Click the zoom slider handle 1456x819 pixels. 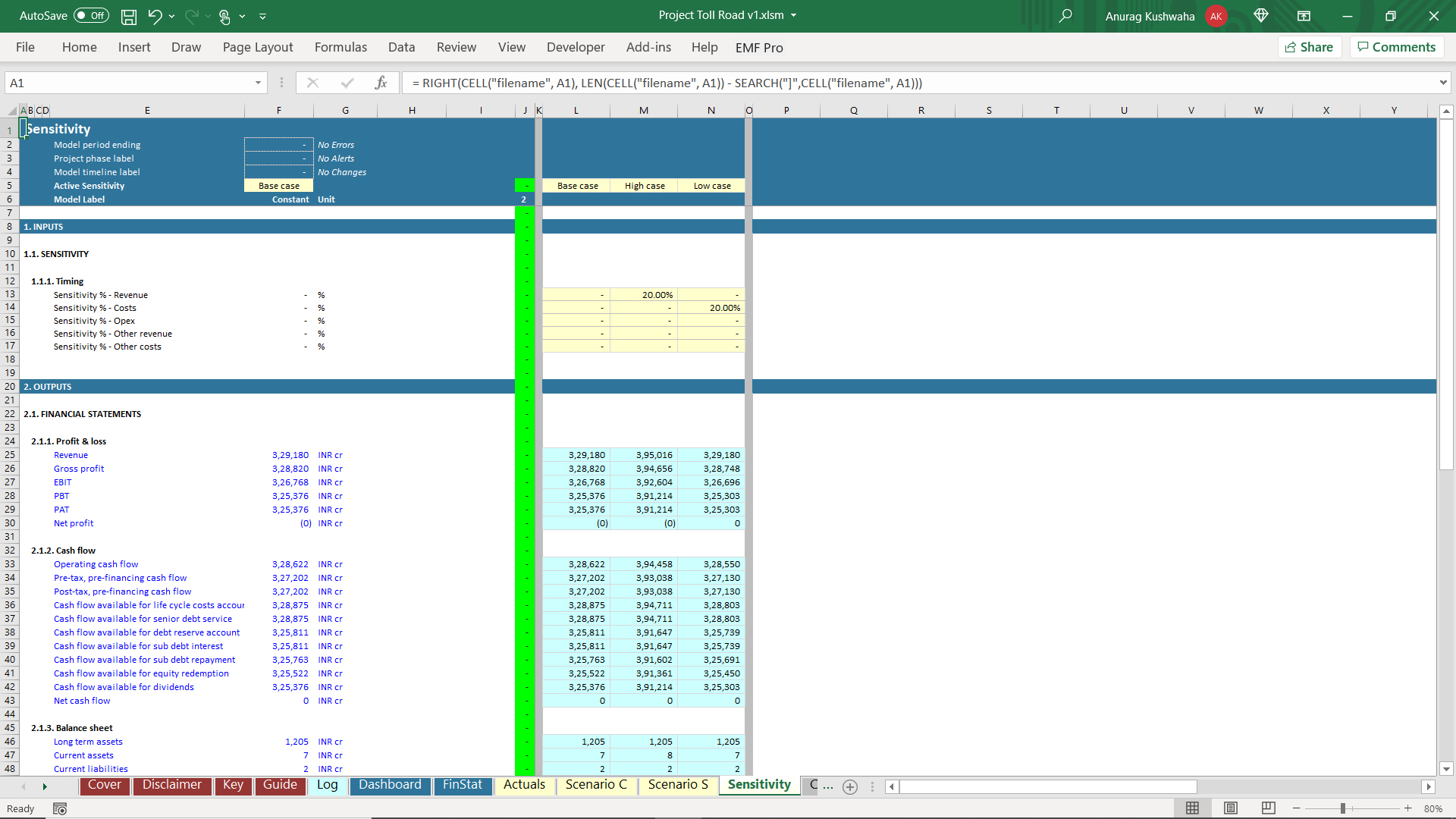tap(1342, 808)
